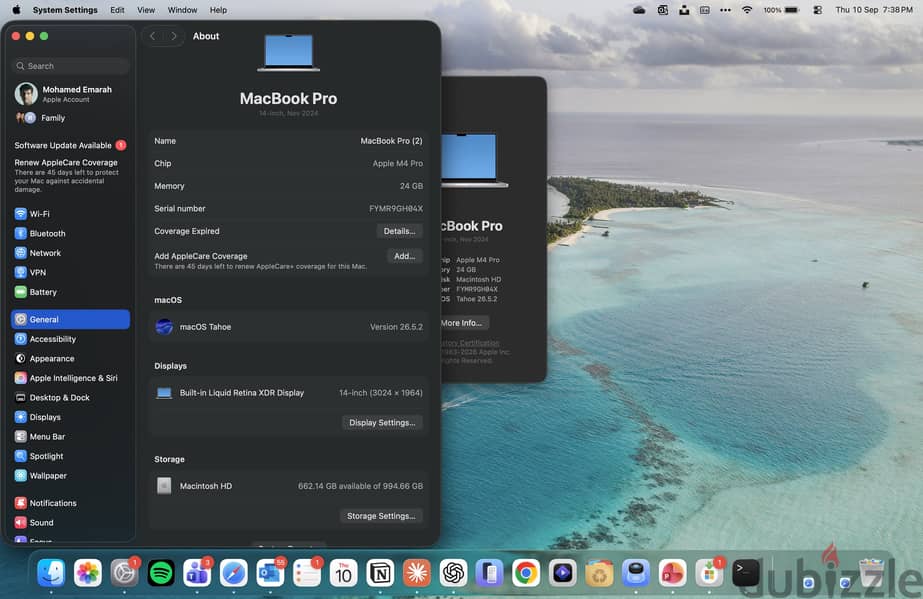Click Add... for AppleCare Coverage
This screenshot has height=599, width=923.
point(404,256)
